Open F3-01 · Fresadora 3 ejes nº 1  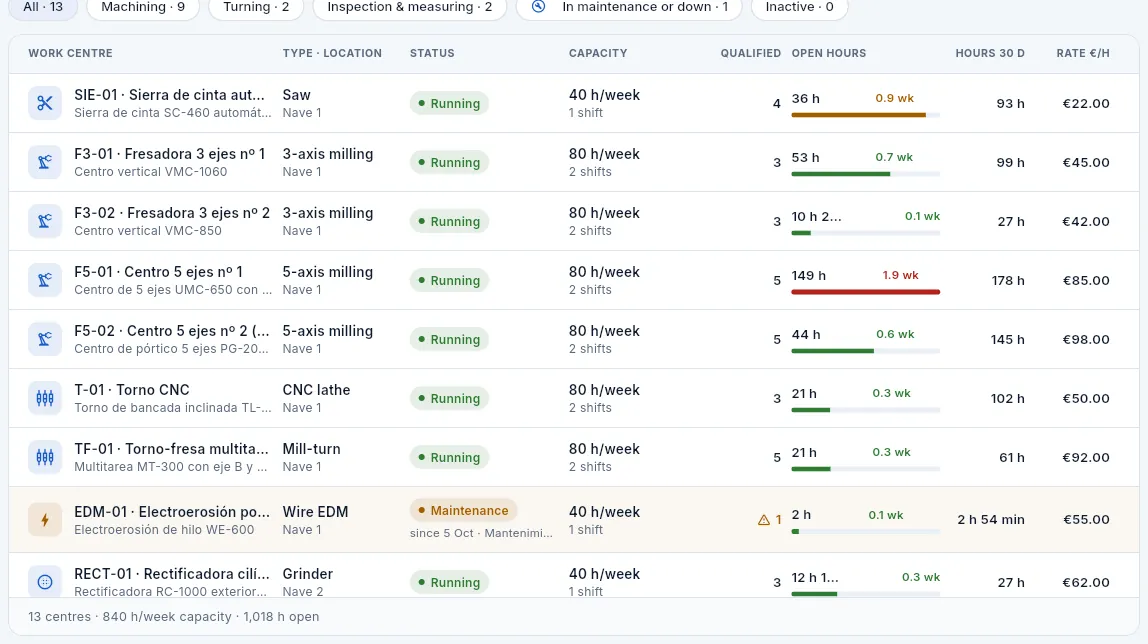click(x=574, y=162)
